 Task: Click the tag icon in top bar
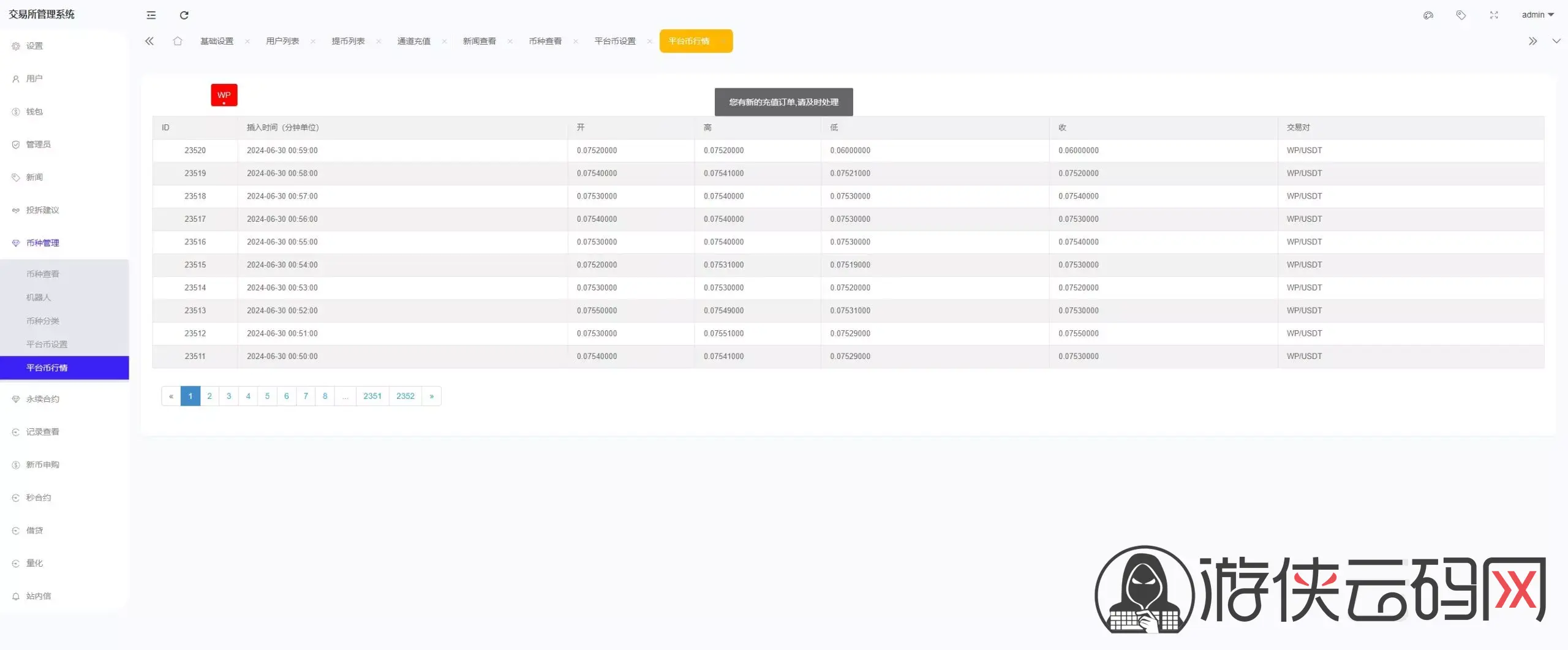coord(1461,15)
